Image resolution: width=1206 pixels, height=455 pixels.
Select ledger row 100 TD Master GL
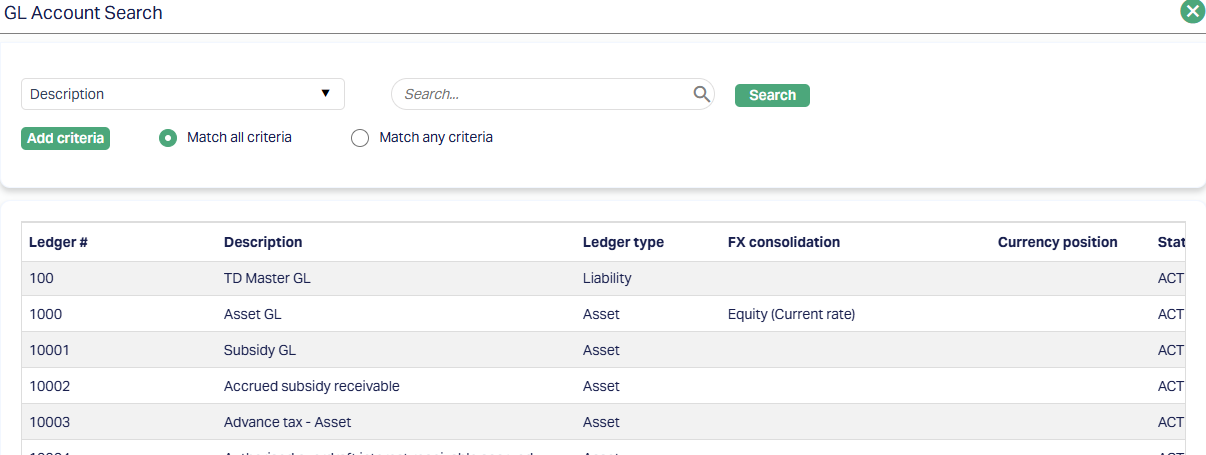tap(267, 278)
